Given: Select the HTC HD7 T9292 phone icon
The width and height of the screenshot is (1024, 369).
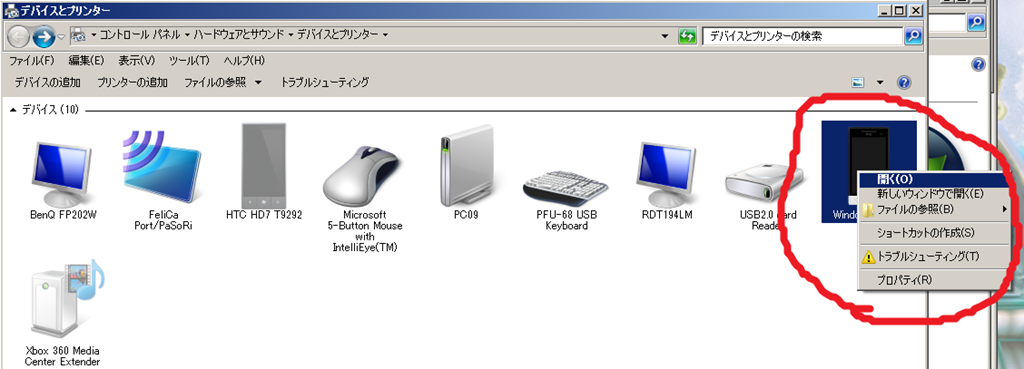Looking at the screenshot, I should click(263, 165).
